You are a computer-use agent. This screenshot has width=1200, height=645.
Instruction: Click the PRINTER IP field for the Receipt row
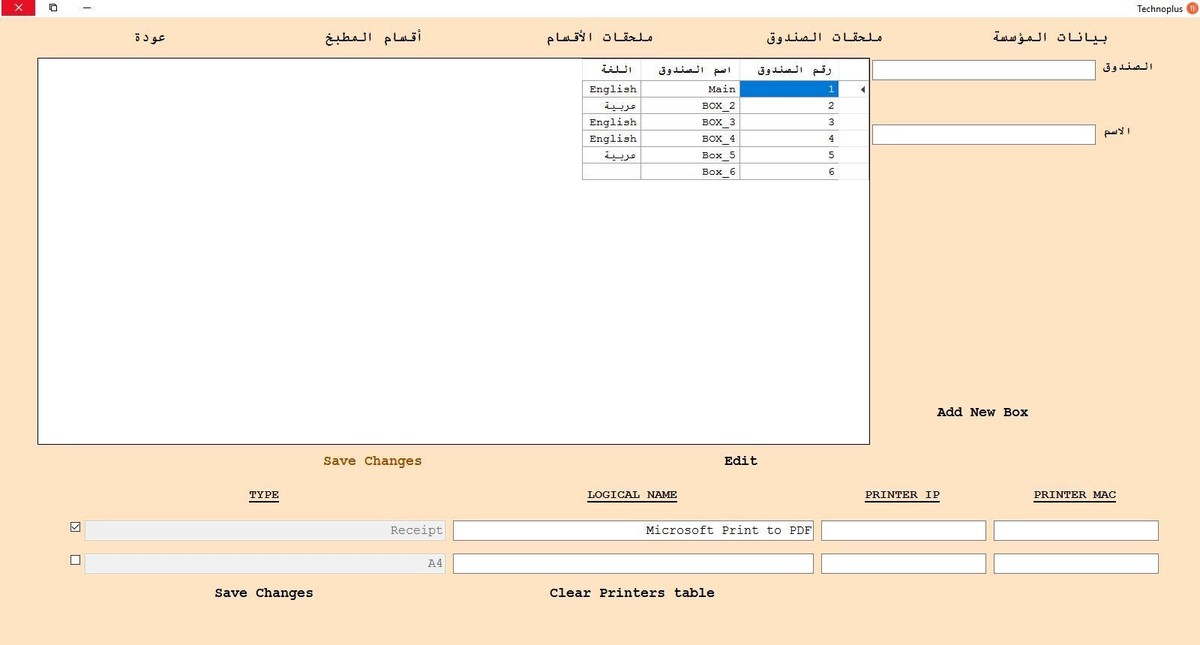point(902,530)
